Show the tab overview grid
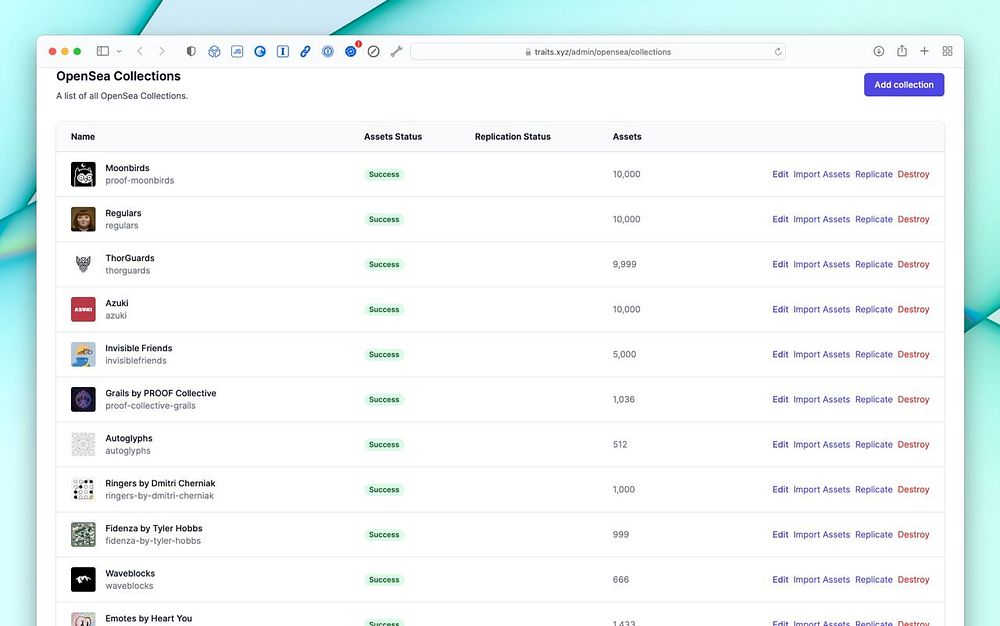This screenshot has width=1000, height=626. pos(947,51)
